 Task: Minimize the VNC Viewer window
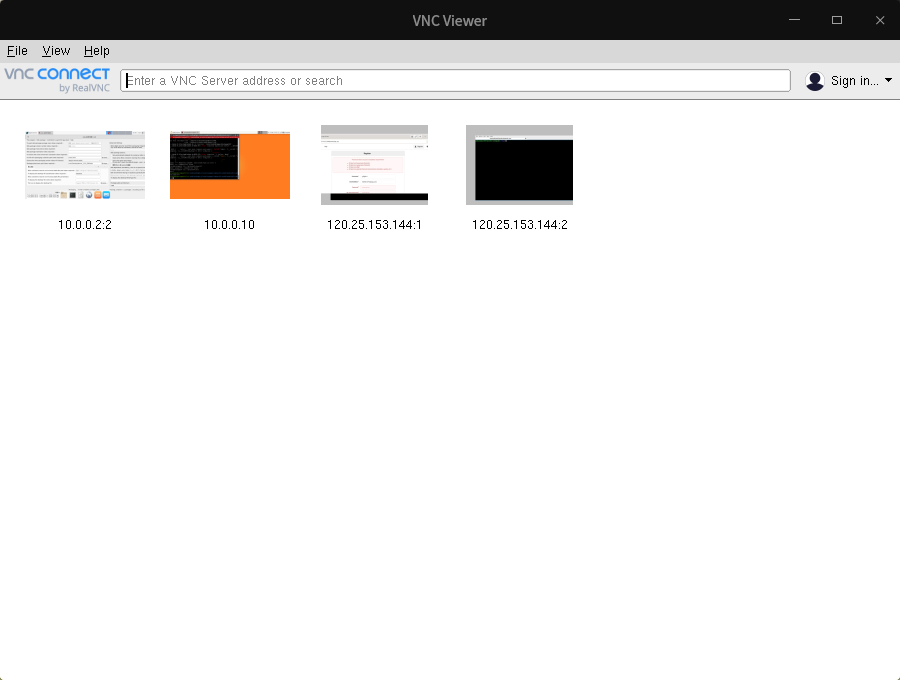(x=794, y=19)
